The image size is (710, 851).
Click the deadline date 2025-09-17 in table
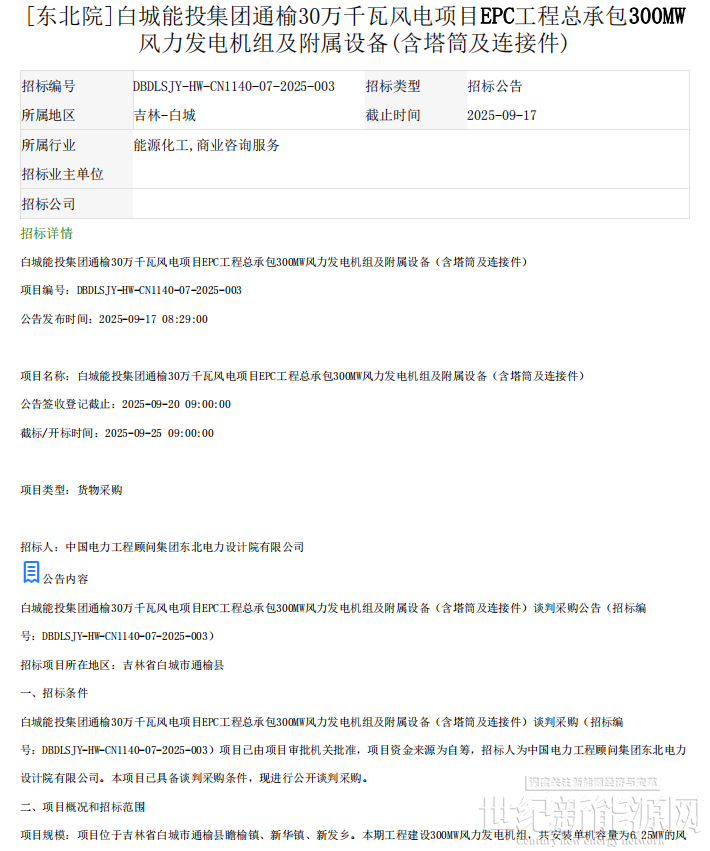[501, 116]
